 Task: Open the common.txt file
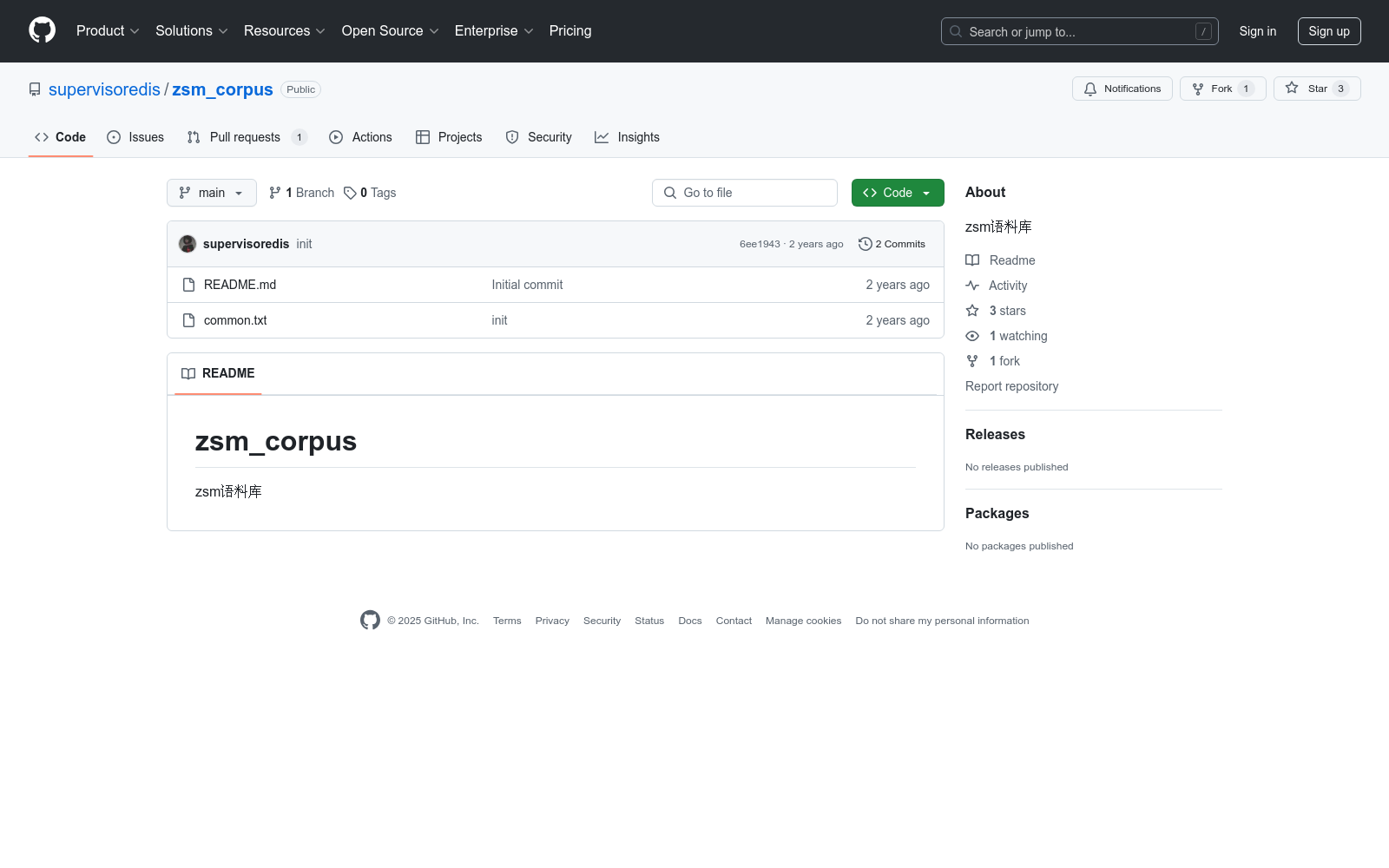pyautogui.click(x=235, y=320)
